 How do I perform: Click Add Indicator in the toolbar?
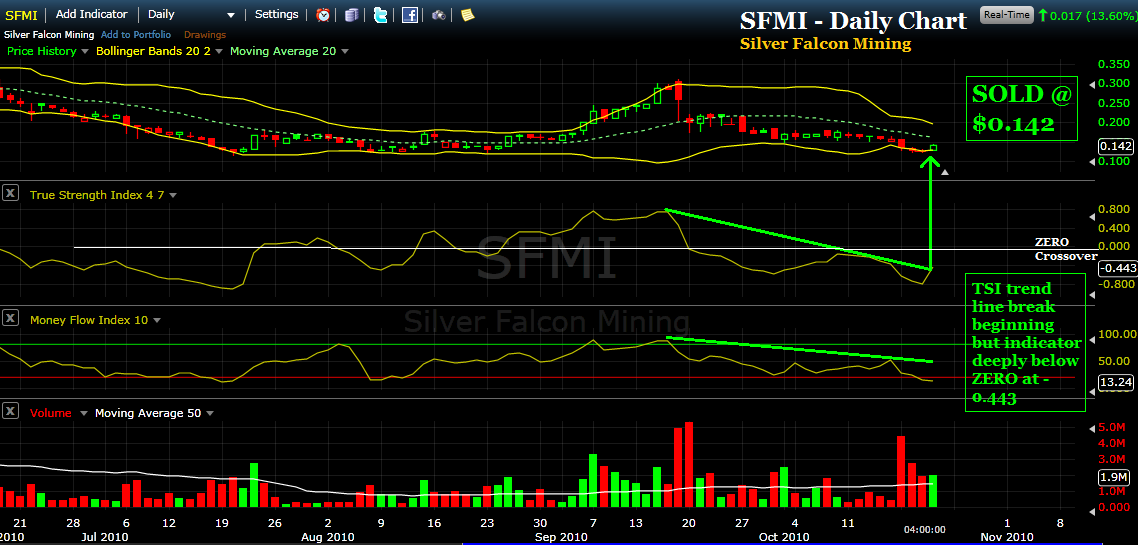point(91,14)
